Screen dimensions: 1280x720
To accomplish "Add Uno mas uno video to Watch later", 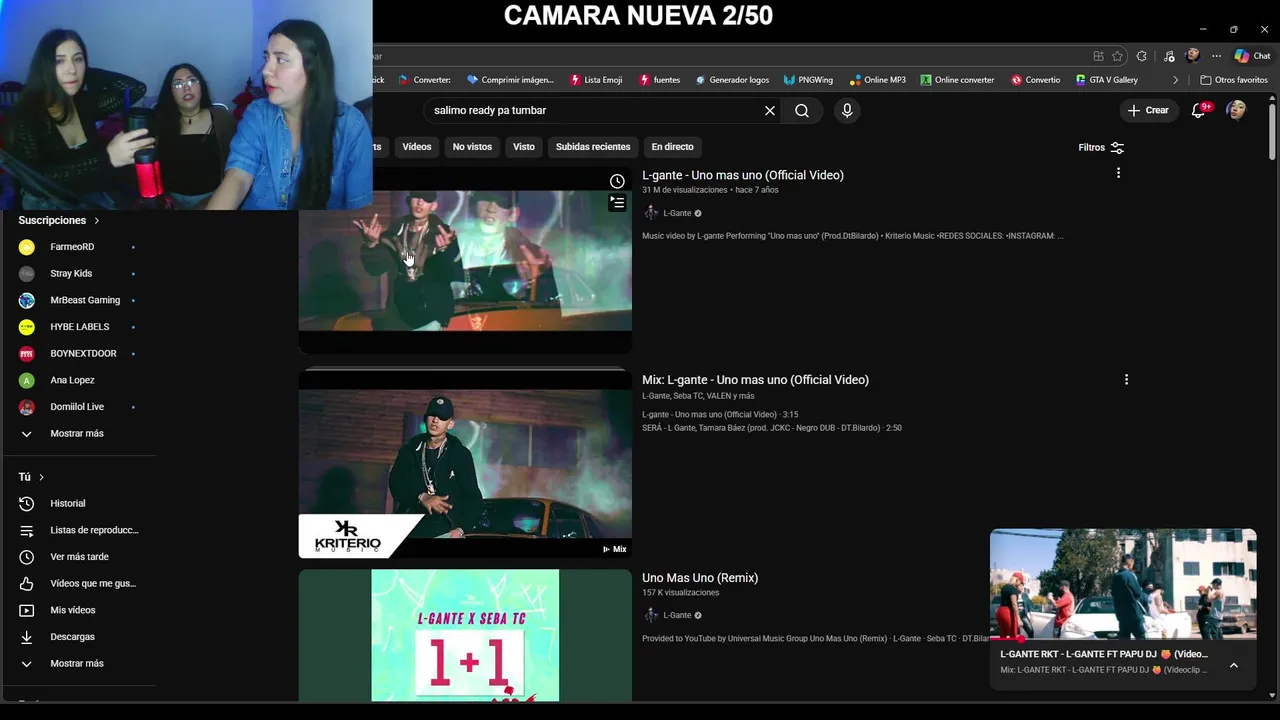I will (x=617, y=181).
